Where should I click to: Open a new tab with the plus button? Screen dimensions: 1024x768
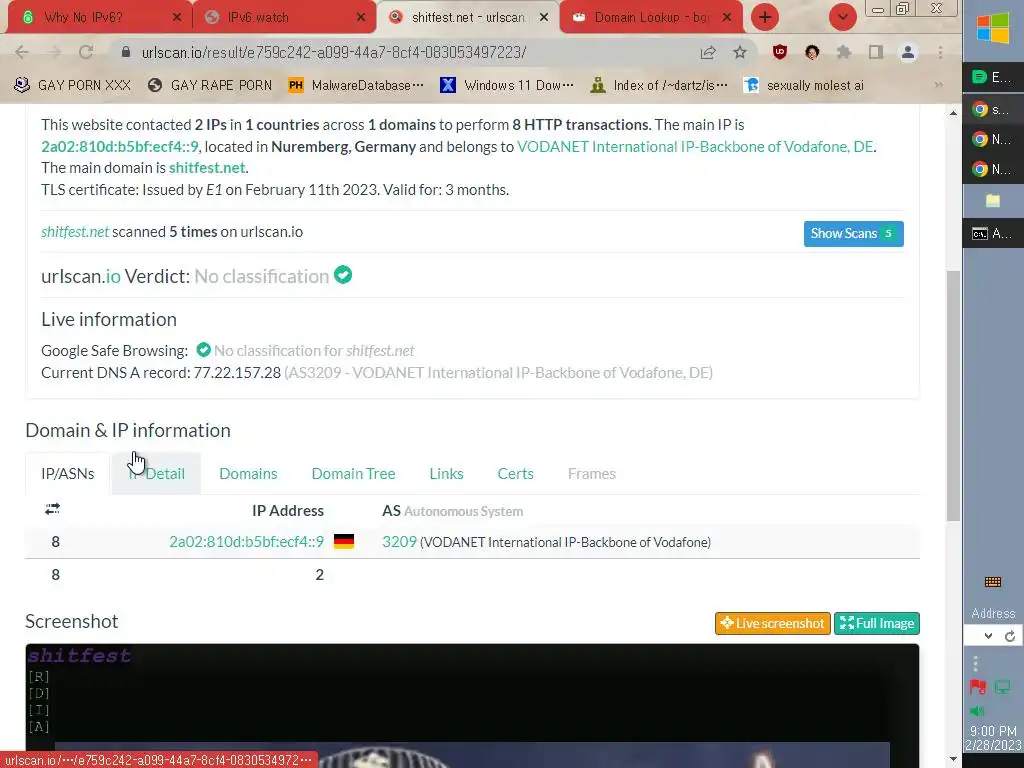765,17
